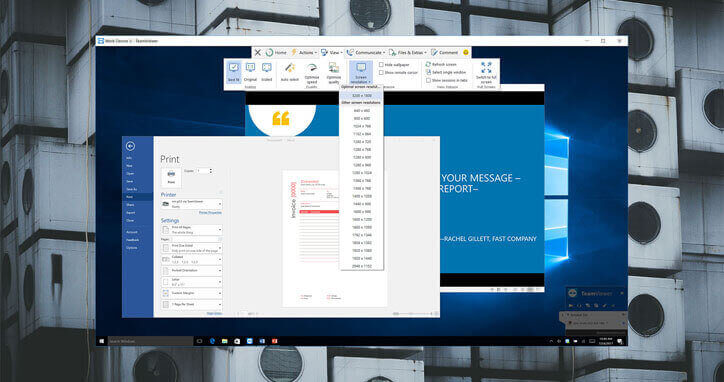Image resolution: width=724 pixels, height=382 pixels.
Task: Select 1024 x 768 resolution option
Action: click(362, 126)
